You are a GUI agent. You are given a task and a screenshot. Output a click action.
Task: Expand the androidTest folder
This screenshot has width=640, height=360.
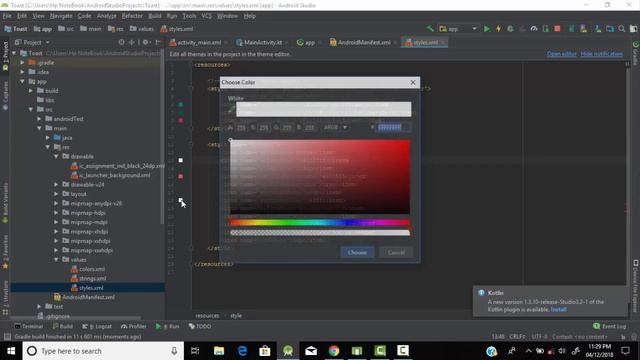pyautogui.click(x=40, y=119)
